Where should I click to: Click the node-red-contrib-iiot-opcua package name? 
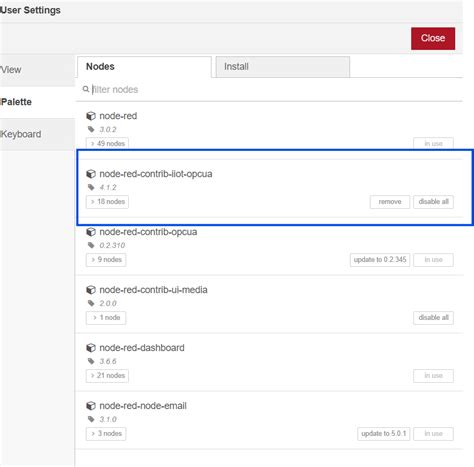[x=156, y=174]
